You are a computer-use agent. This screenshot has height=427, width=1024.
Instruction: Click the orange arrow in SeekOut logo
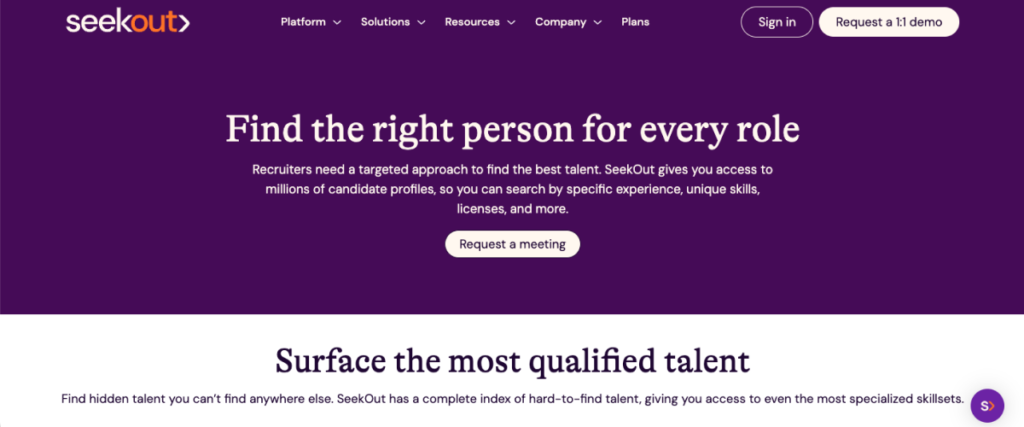[182, 22]
